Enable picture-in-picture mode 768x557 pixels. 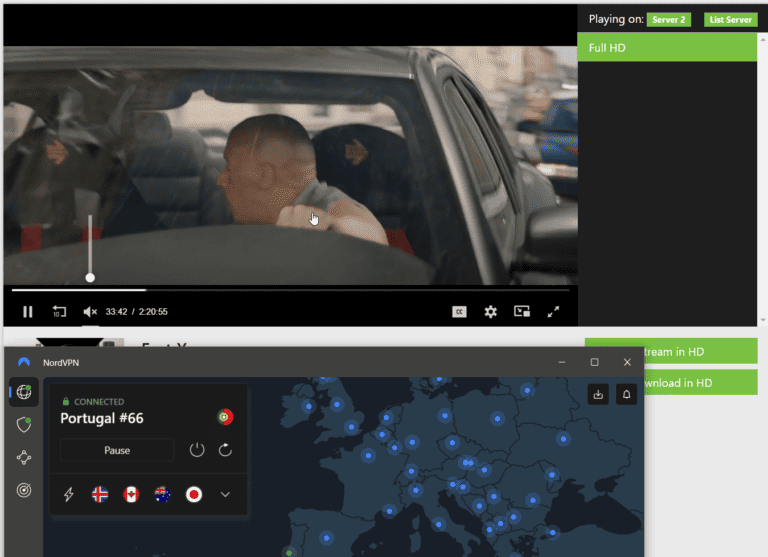click(x=522, y=312)
